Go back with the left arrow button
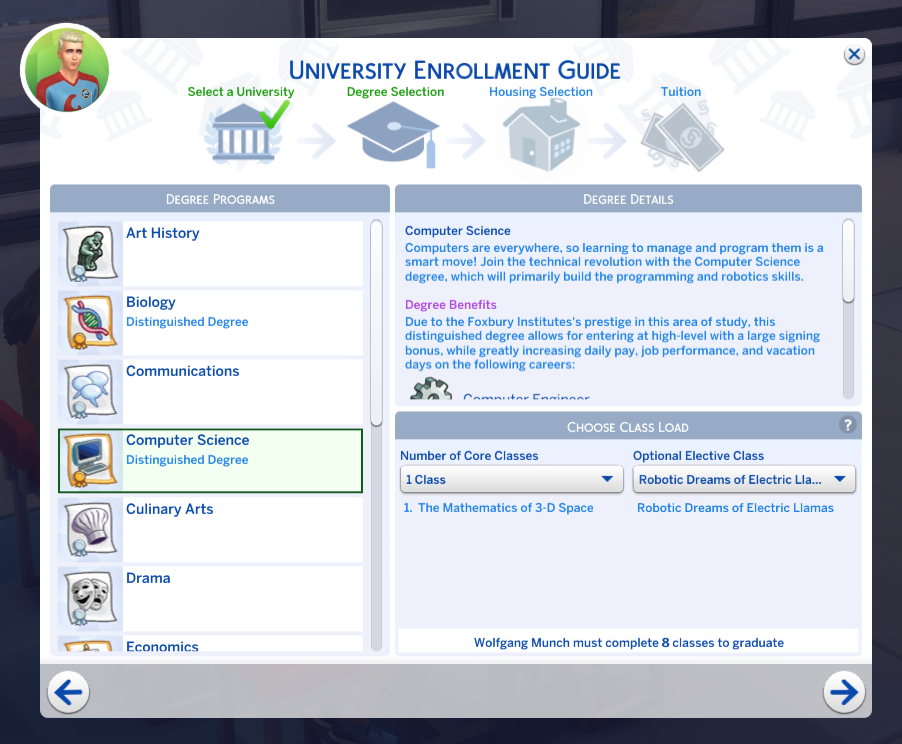The image size is (902, 744). [68, 692]
